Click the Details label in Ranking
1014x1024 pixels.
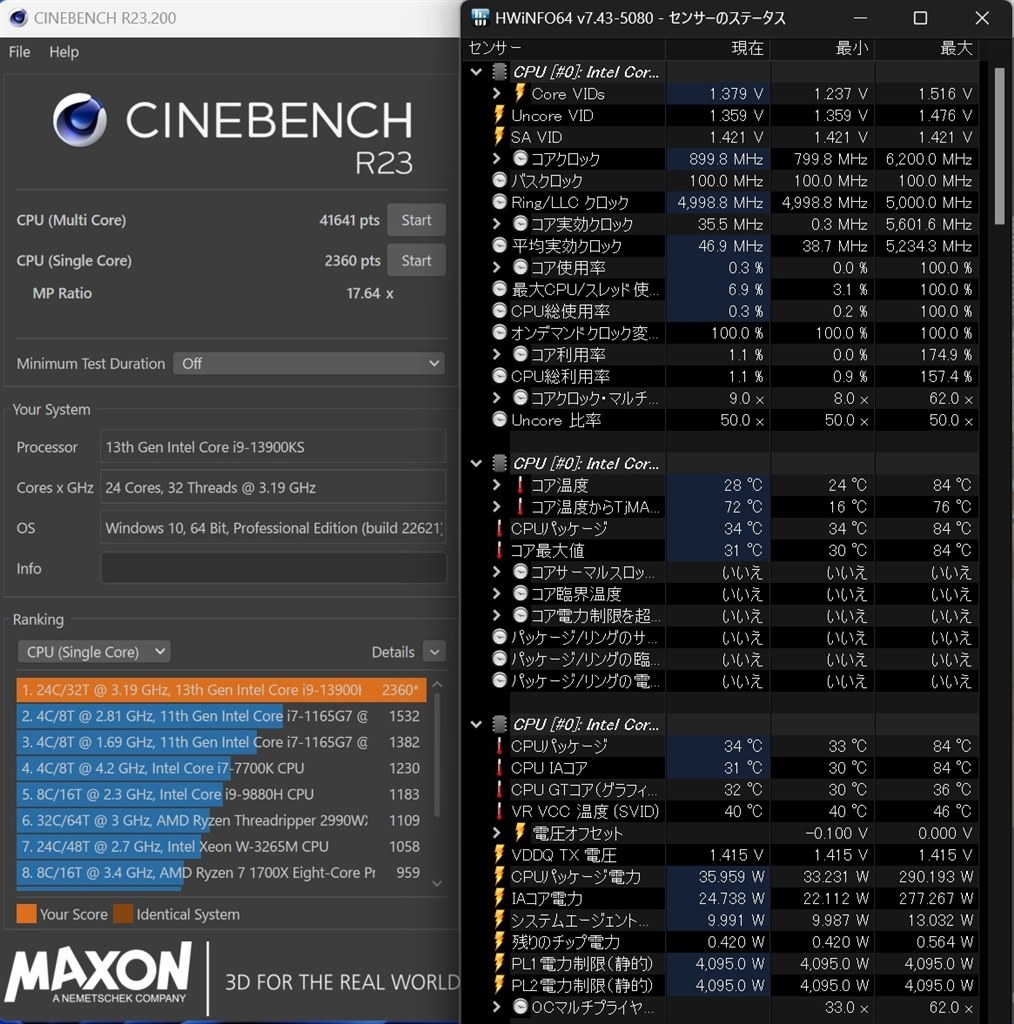(393, 652)
